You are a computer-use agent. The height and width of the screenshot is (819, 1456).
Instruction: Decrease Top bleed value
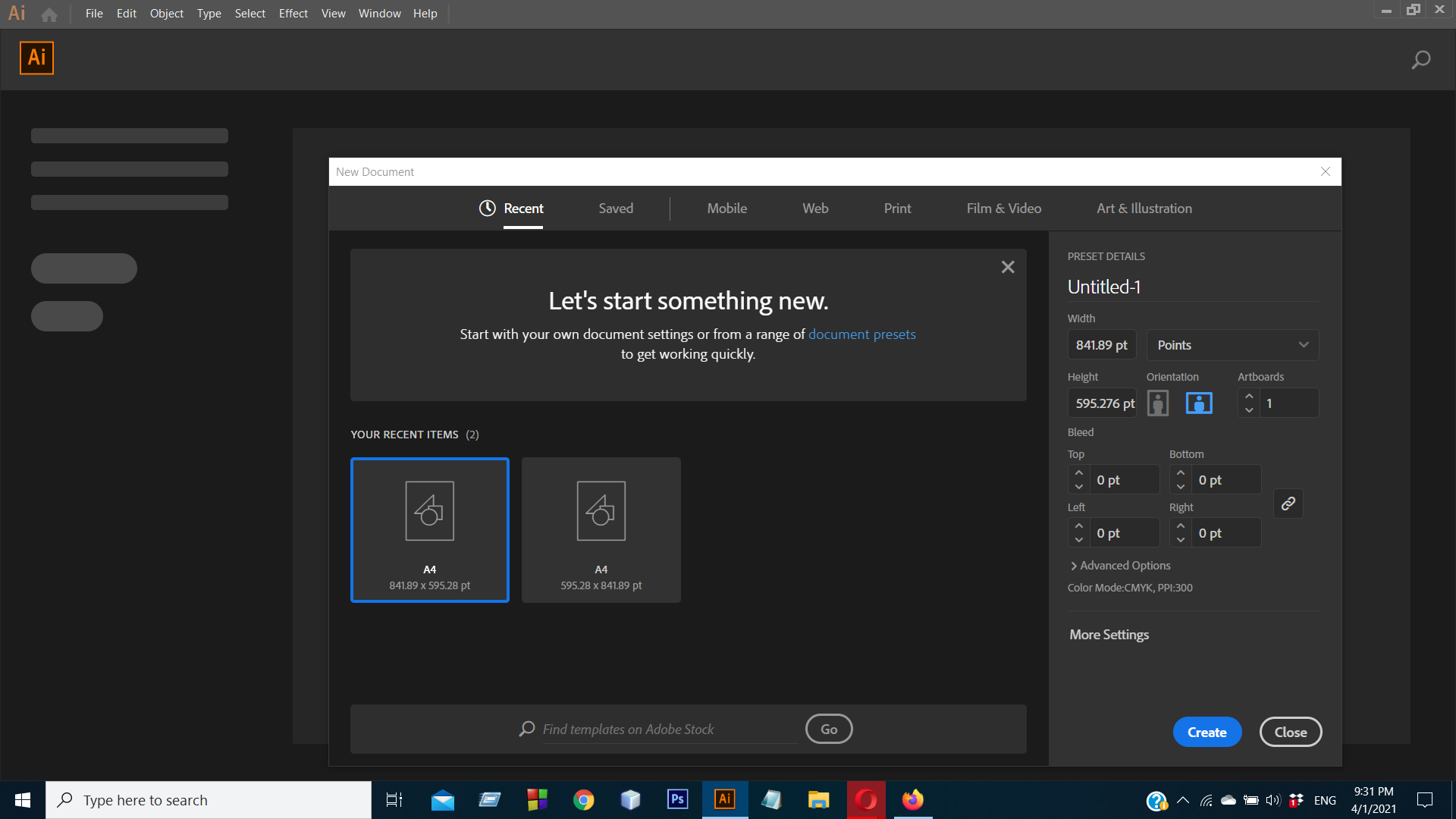(1078, 487)
